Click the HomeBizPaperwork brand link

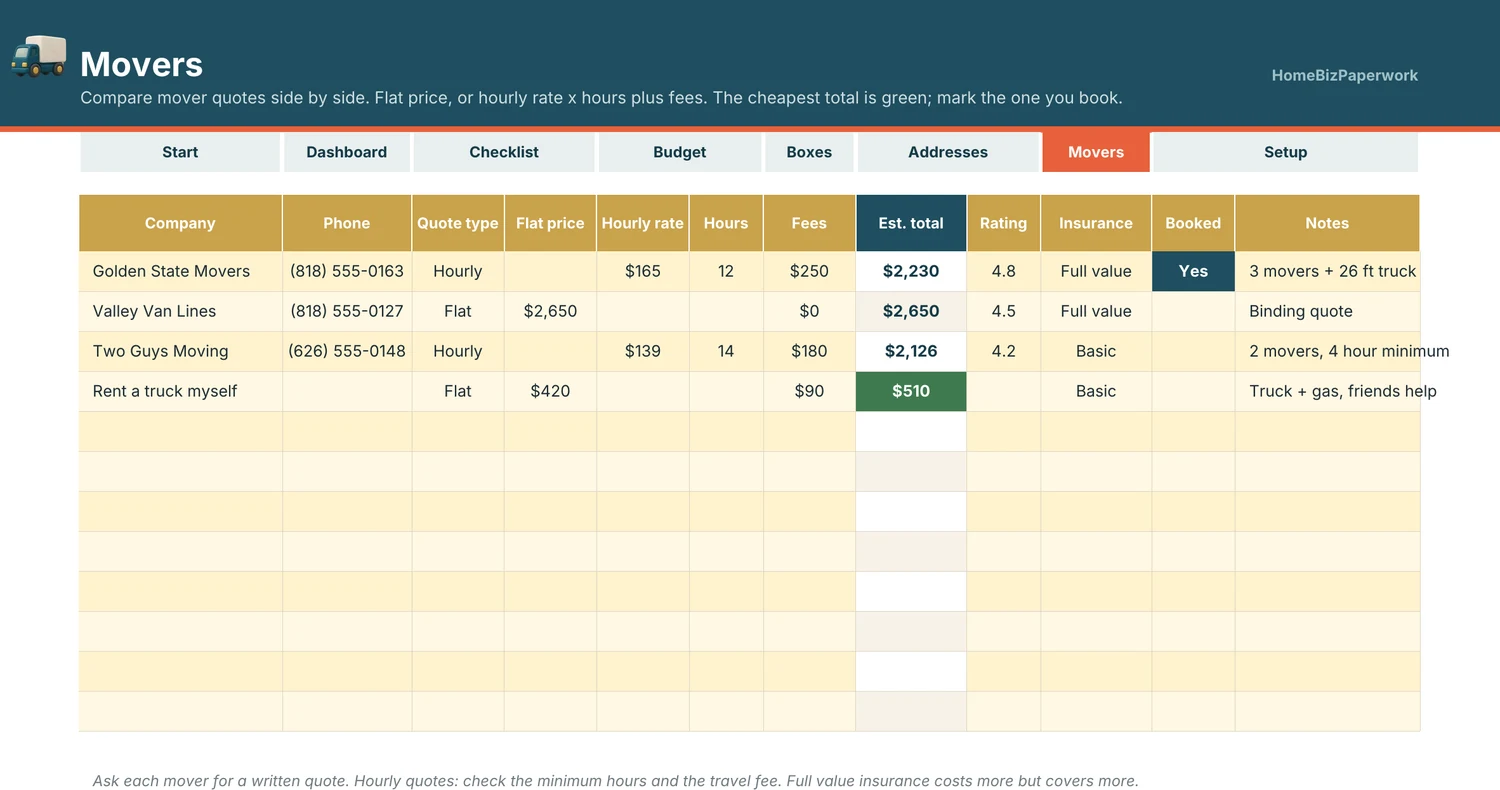point(1344,75)
